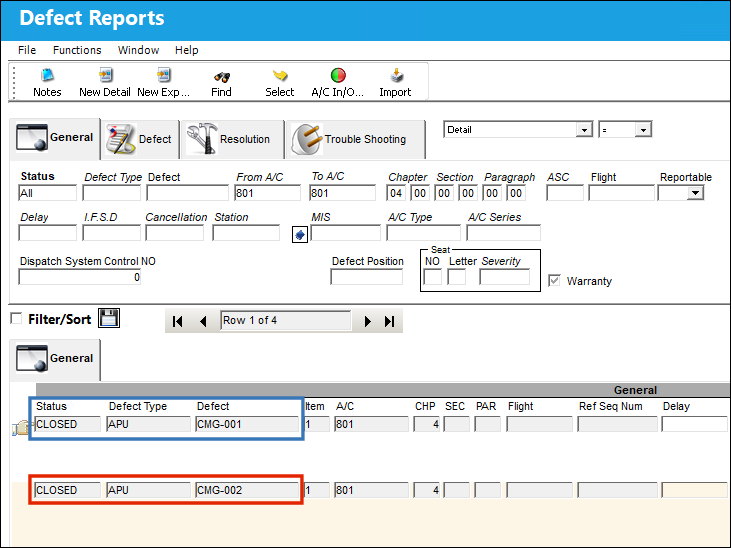This screenshot has height=548, width=731.
Task: Click the Chapter field showing 04
Action: coord(396,193)
